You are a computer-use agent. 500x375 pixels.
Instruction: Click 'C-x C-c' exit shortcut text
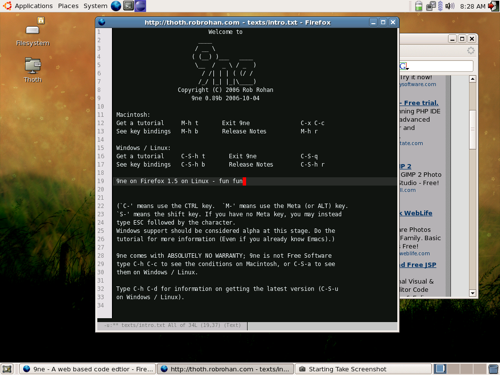[312, 123]
